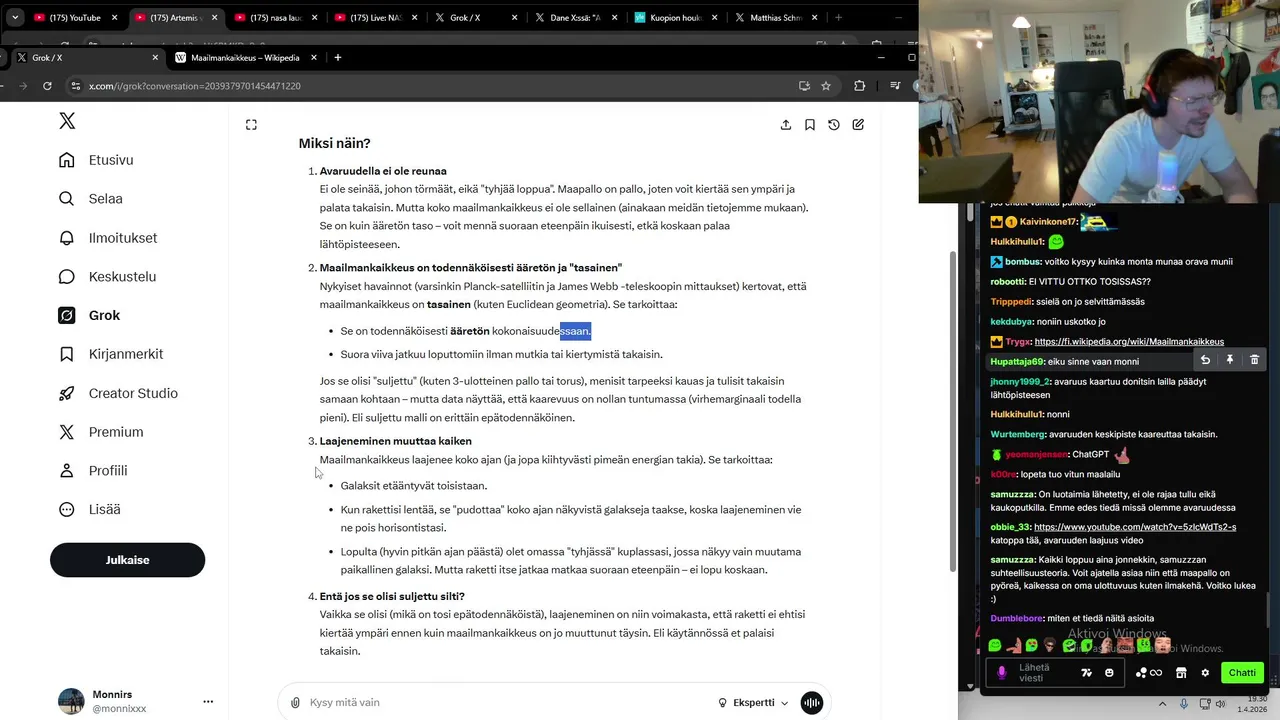This screenshot has height=720, width=1280.
Task: Click taskbar microphone tray icon
Action: point(1184,704)
